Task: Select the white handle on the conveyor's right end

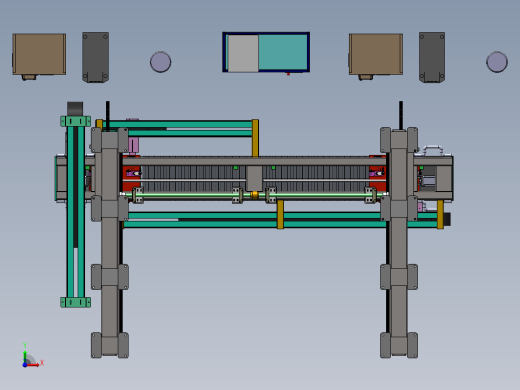Action: [x=433, y=150]
